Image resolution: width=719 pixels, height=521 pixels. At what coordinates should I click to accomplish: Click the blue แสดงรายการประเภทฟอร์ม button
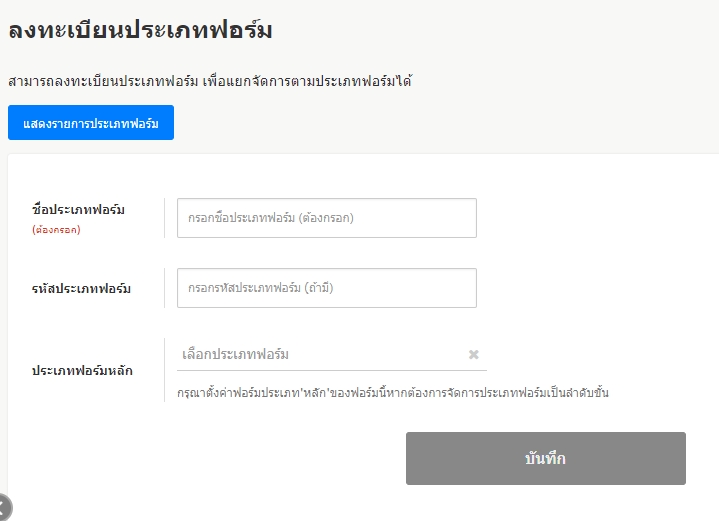point(91,123)
